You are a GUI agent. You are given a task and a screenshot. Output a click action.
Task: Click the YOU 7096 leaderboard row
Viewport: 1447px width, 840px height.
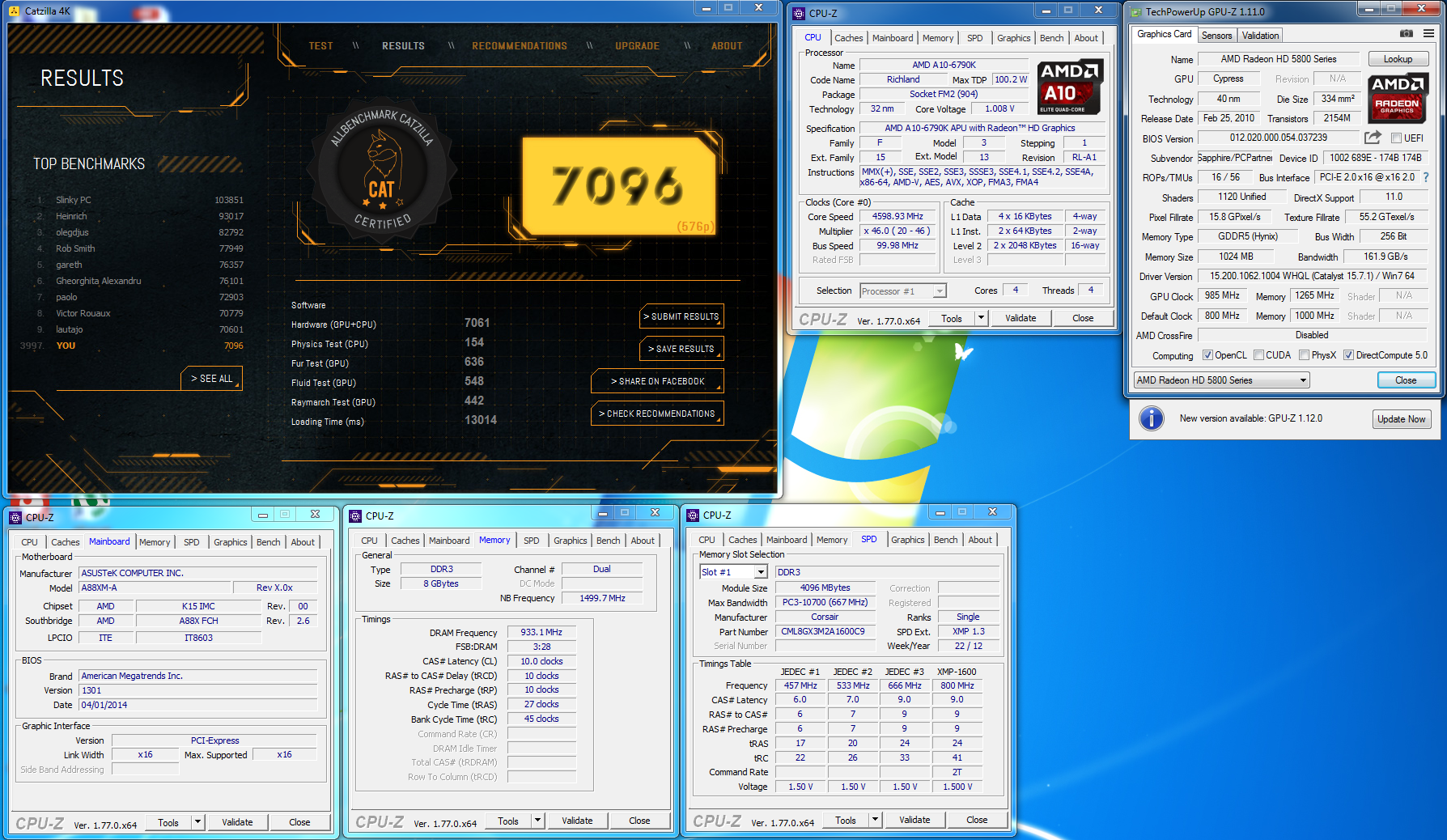tap(133, 346)
